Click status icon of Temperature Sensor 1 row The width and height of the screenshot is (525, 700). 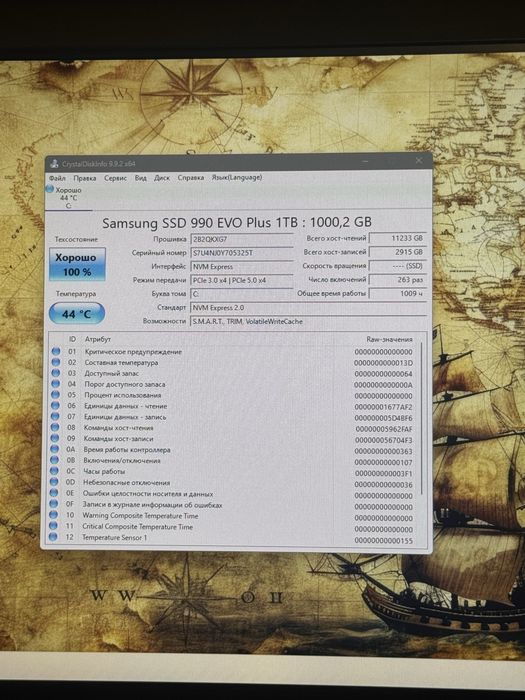pos(53,537)
